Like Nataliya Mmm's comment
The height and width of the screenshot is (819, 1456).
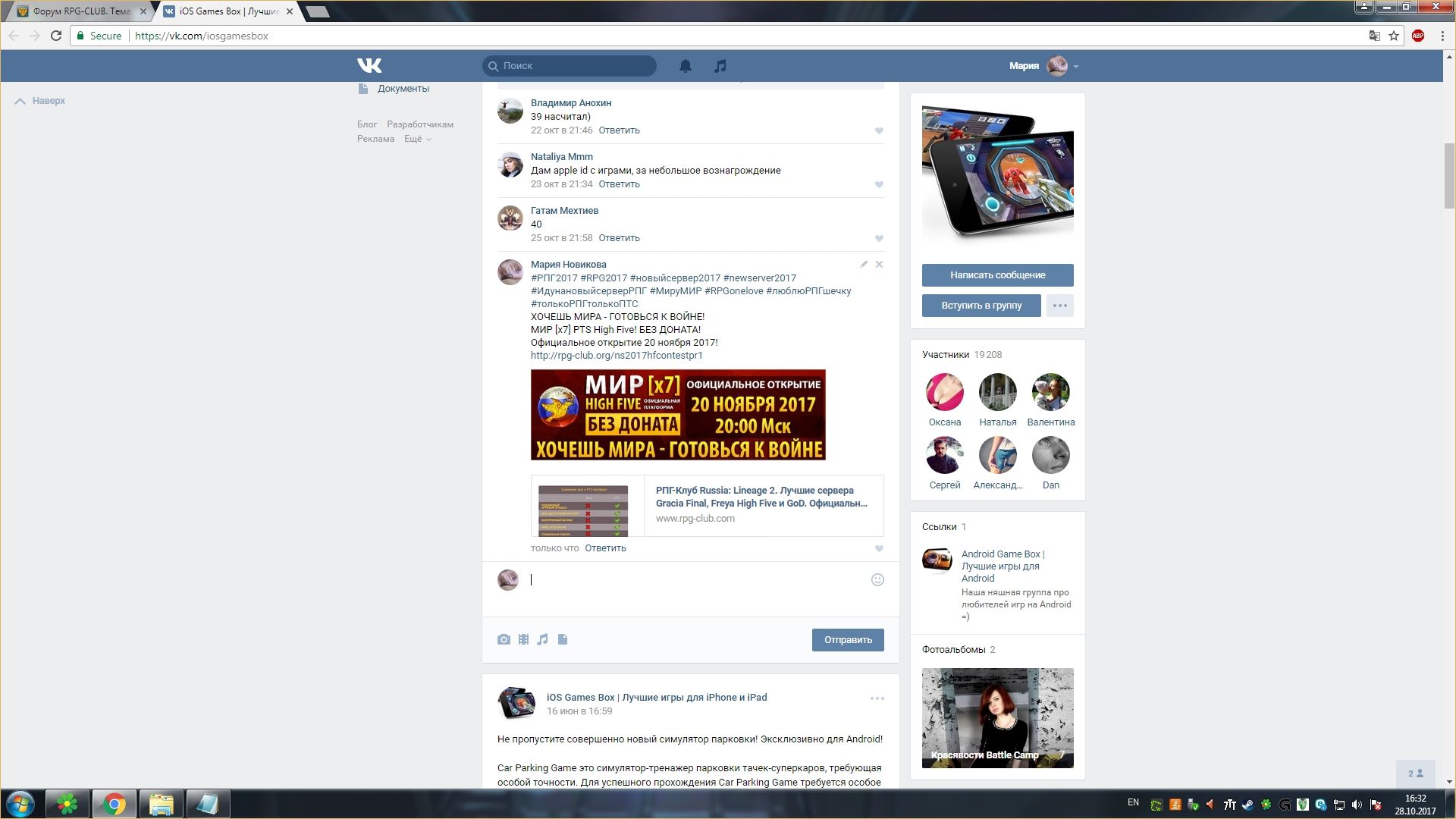[879, 185]
